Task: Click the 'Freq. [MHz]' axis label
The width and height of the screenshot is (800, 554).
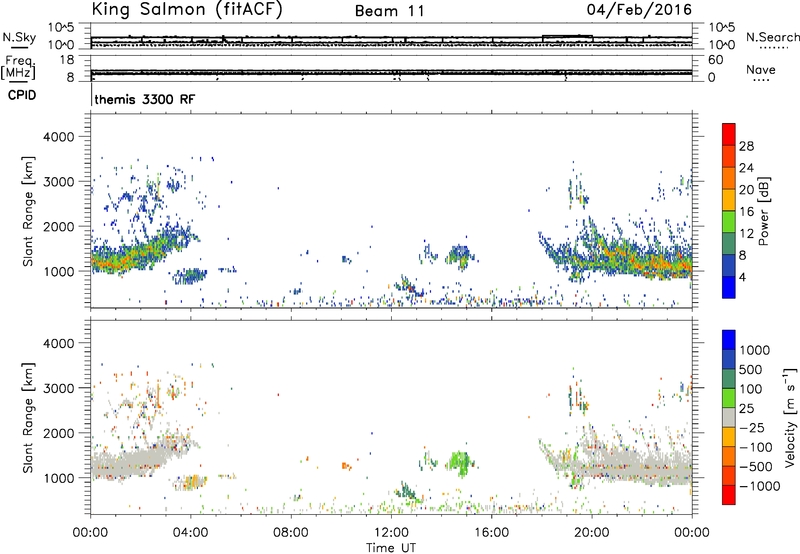Action: click(18, 68)
